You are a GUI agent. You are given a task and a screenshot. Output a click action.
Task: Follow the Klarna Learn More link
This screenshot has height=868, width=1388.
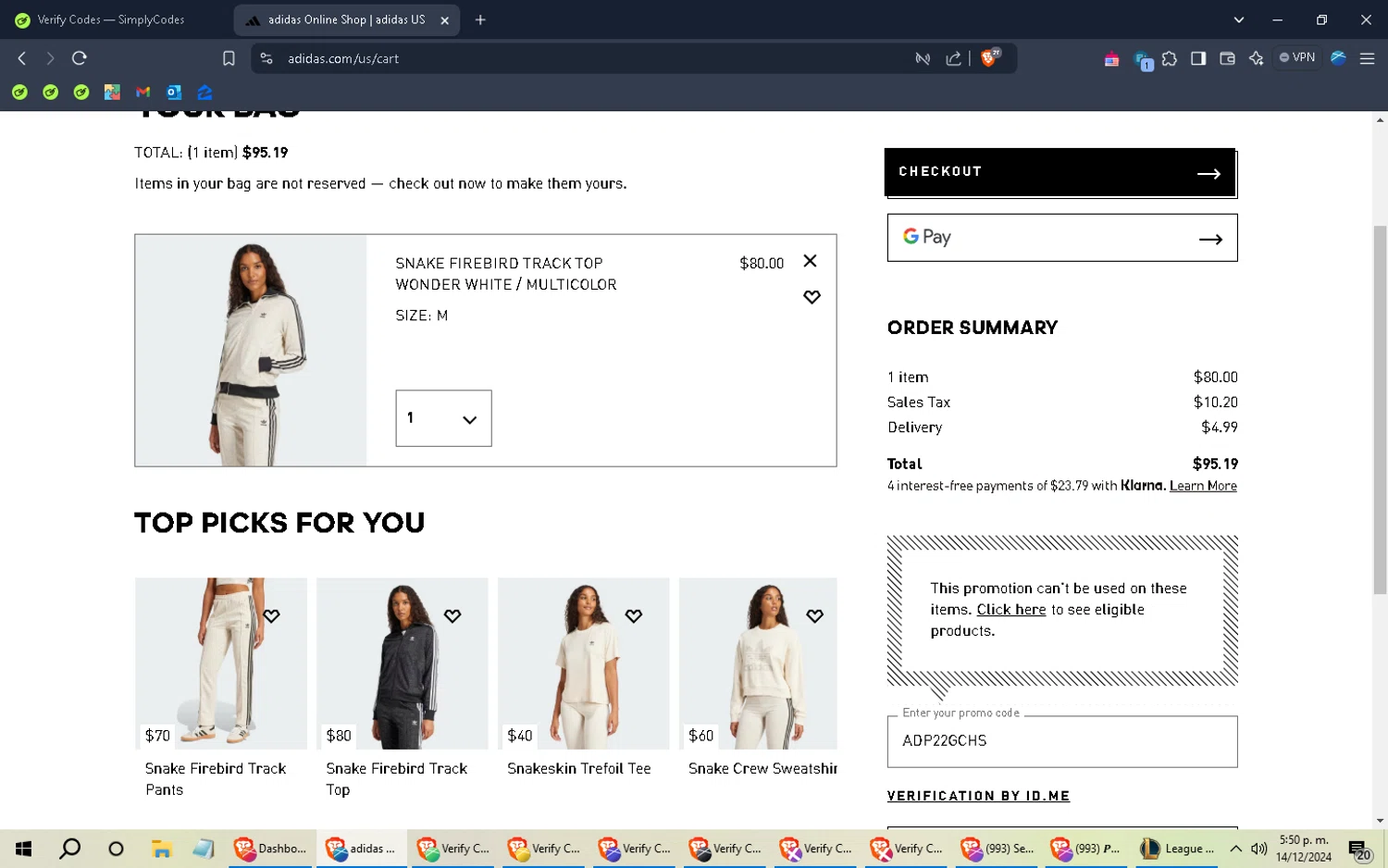click(x=1203, y=486)
